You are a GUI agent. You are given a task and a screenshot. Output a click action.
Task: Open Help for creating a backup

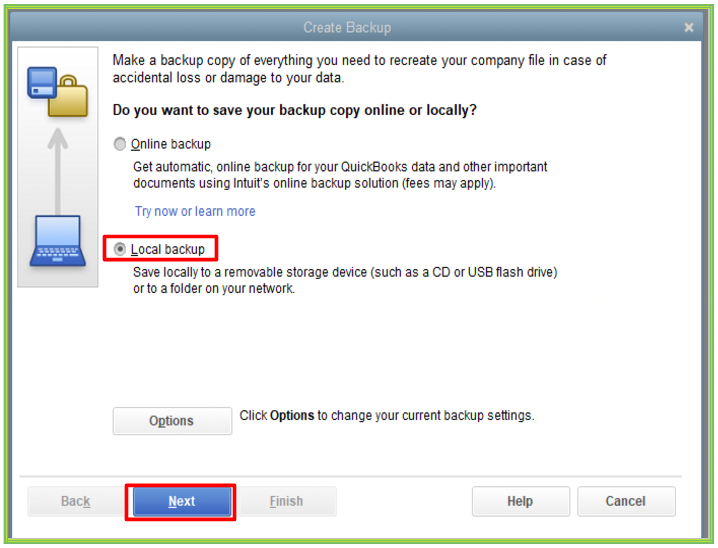pos(520,501)
